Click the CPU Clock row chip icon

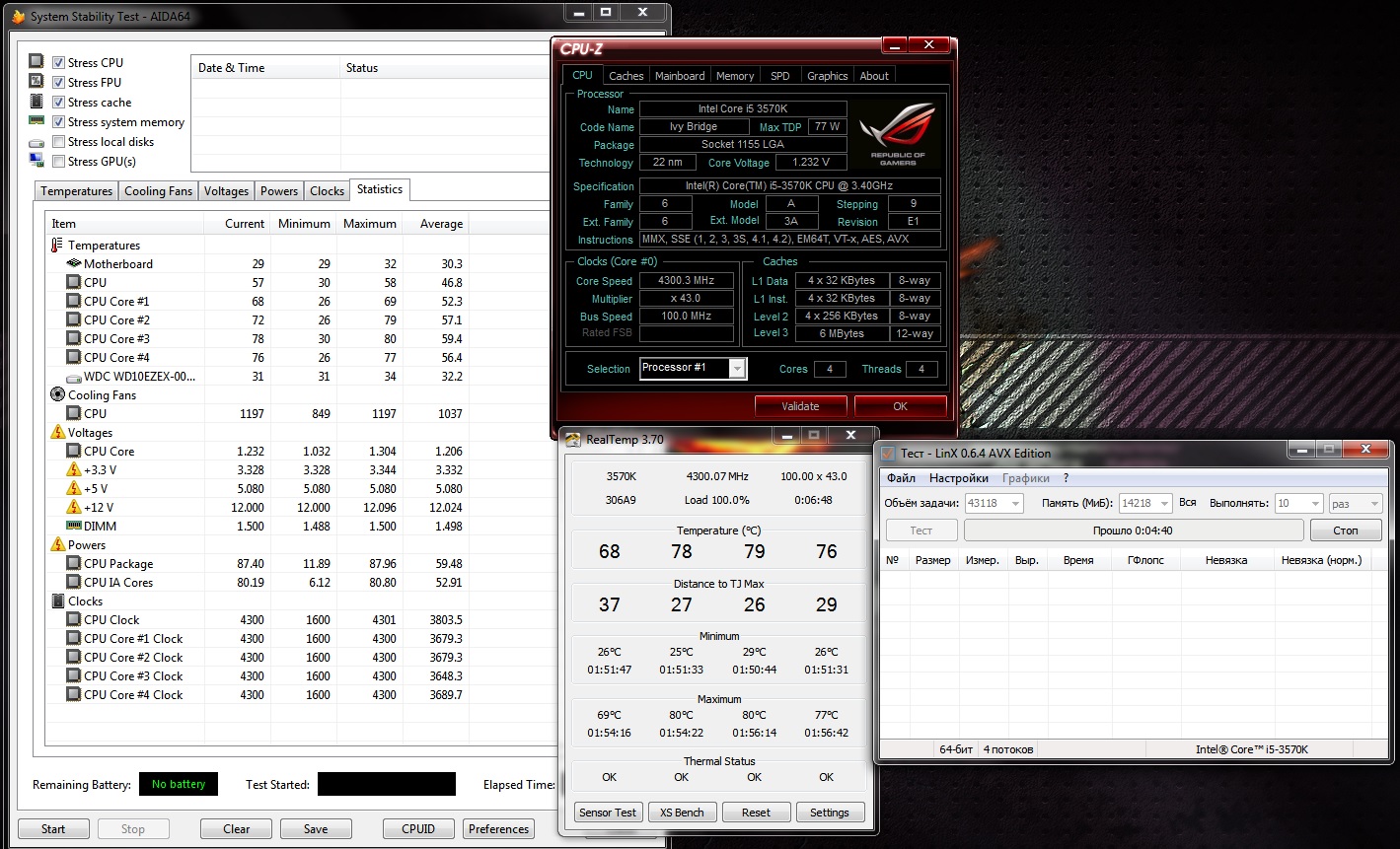point(74,619)
